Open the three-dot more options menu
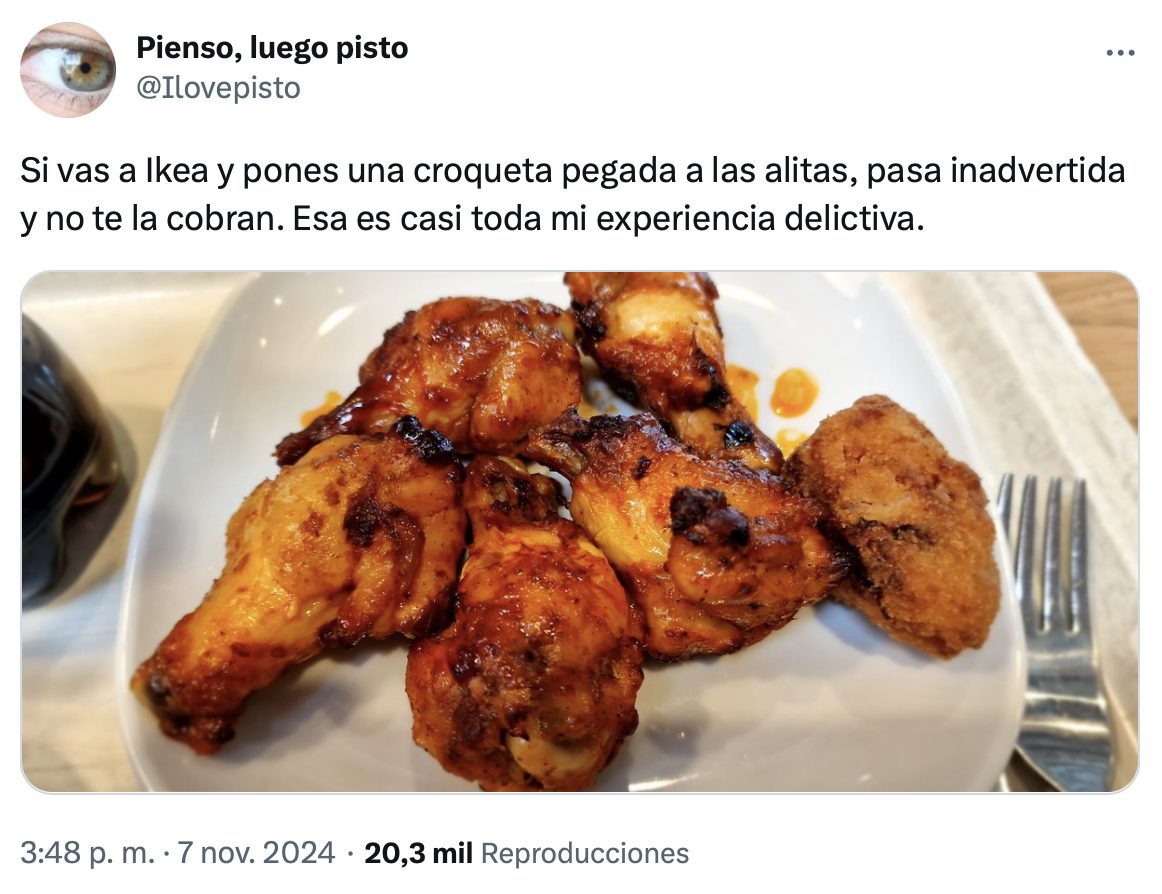This screenshot has height=894, width=1162. (x=1120, y=53)
